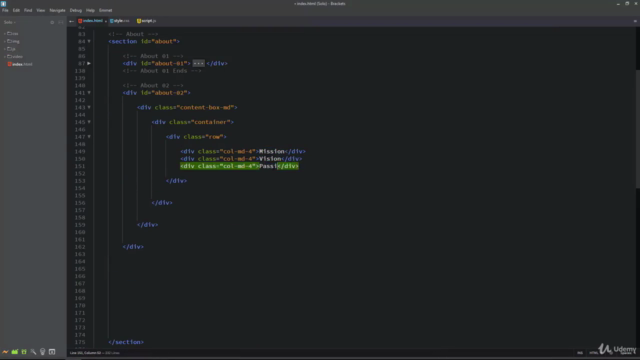This screenshot has height=360, width=640.
Task: Click the section id about tag on line 84
Action: (144, 41)
